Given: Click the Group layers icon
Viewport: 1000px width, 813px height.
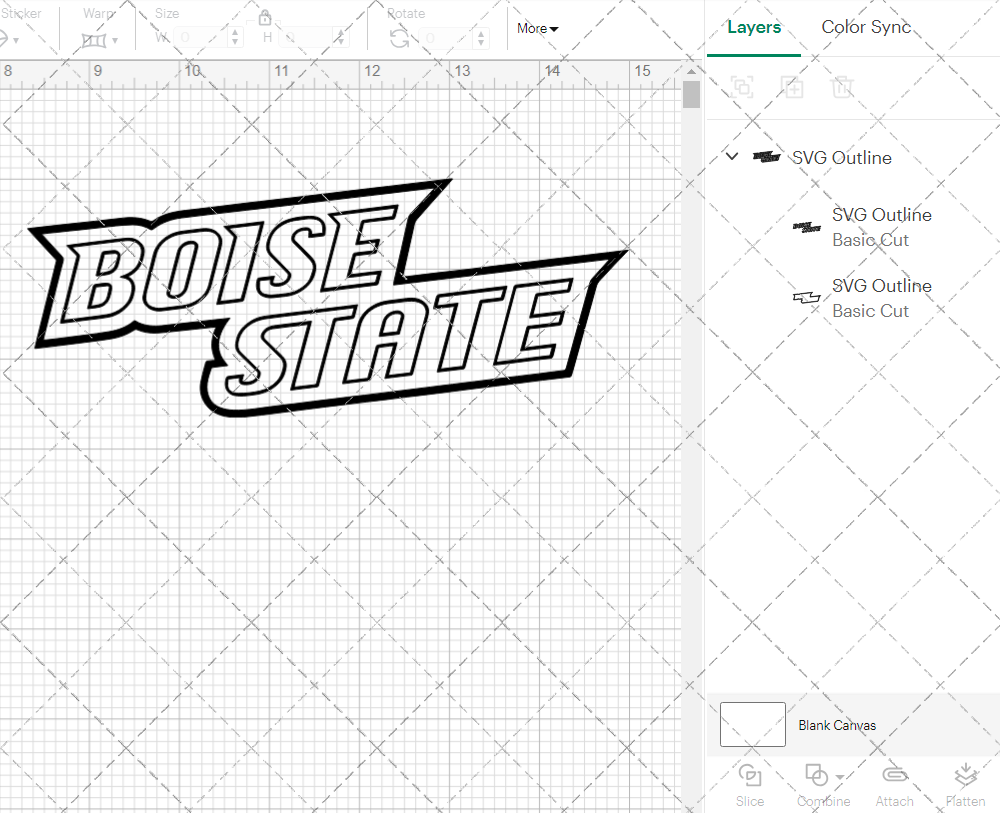Looking at the screenshot, I should point(742,88).
